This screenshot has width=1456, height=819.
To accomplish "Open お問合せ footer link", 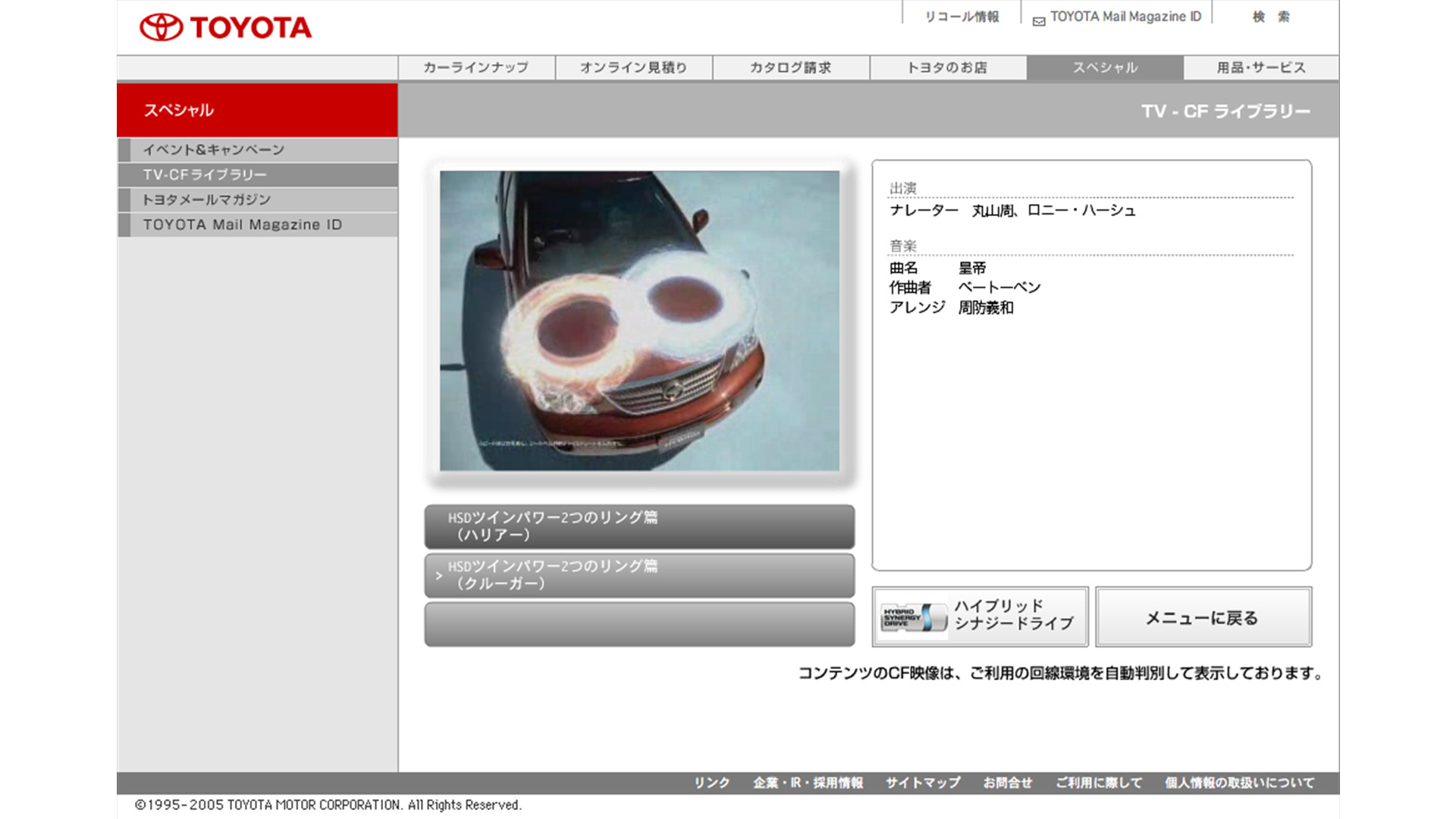I will 1008,783.
